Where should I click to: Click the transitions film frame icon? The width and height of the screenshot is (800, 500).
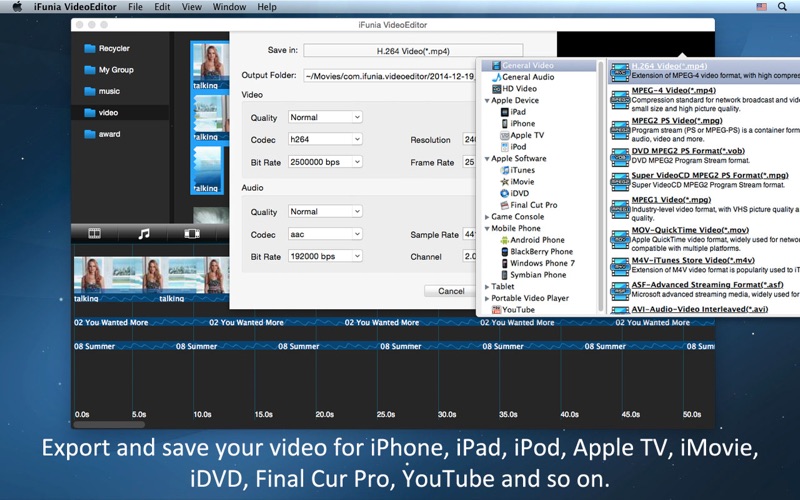coord(192,234)
